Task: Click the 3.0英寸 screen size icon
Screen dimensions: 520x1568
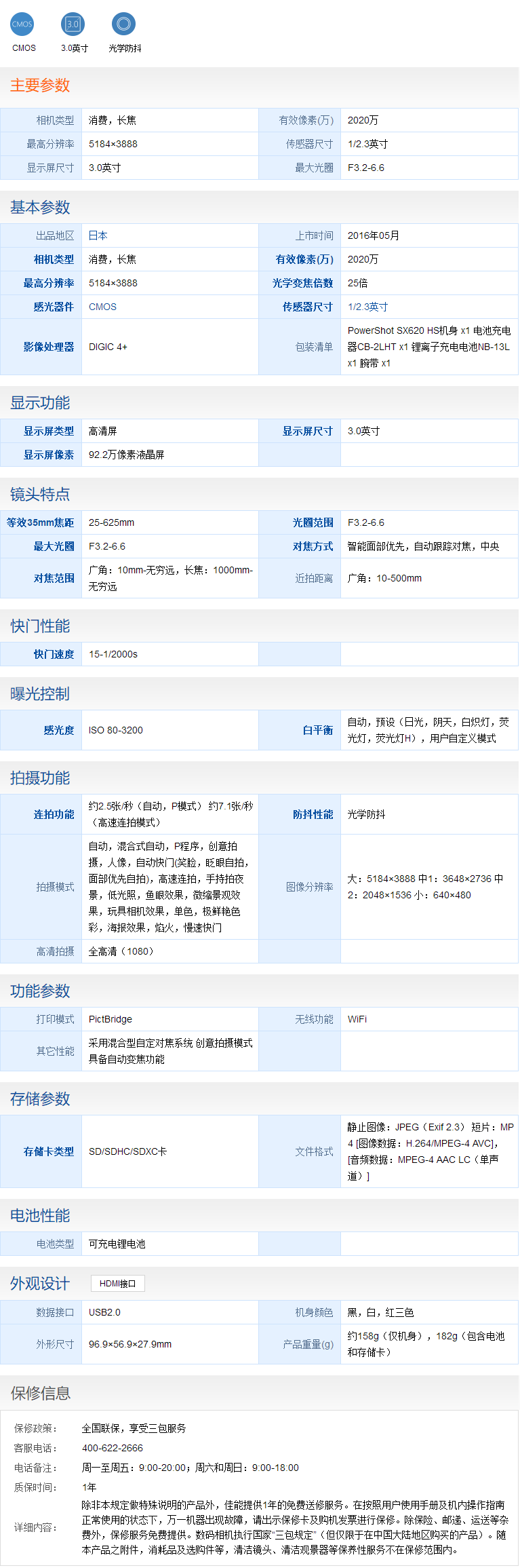Action: [x=73, y=24]
